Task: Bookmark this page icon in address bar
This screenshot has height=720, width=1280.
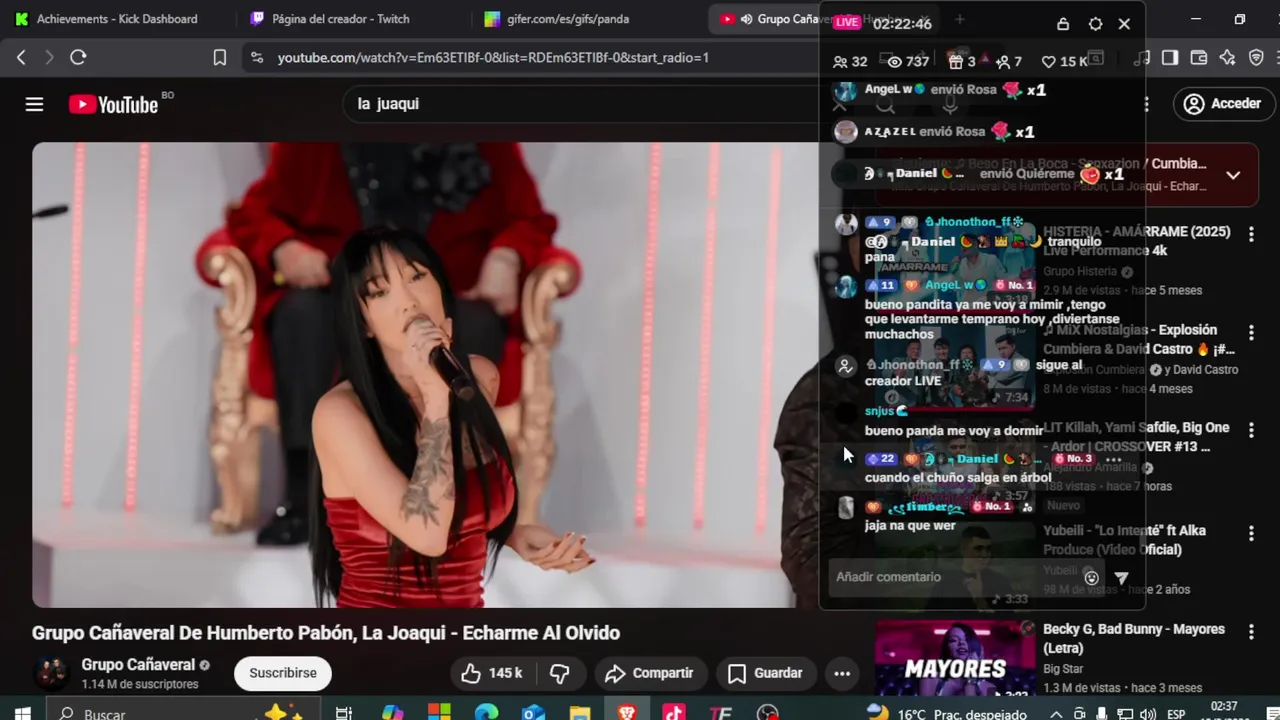Action: click(220, 58)
